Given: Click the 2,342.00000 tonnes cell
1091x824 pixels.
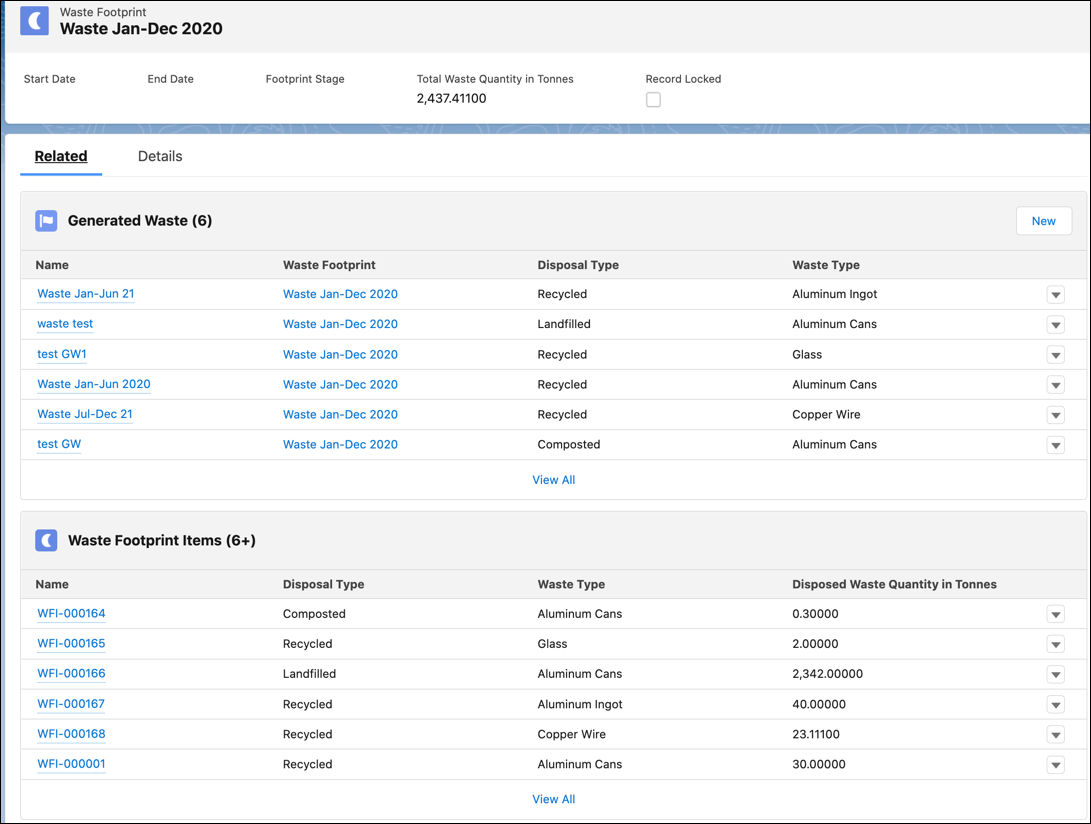Looking at the screenshot, I should [827, 674].
